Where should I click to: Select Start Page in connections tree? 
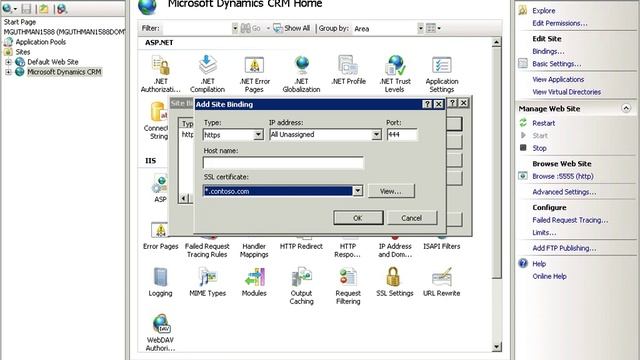tap(20, 22)
